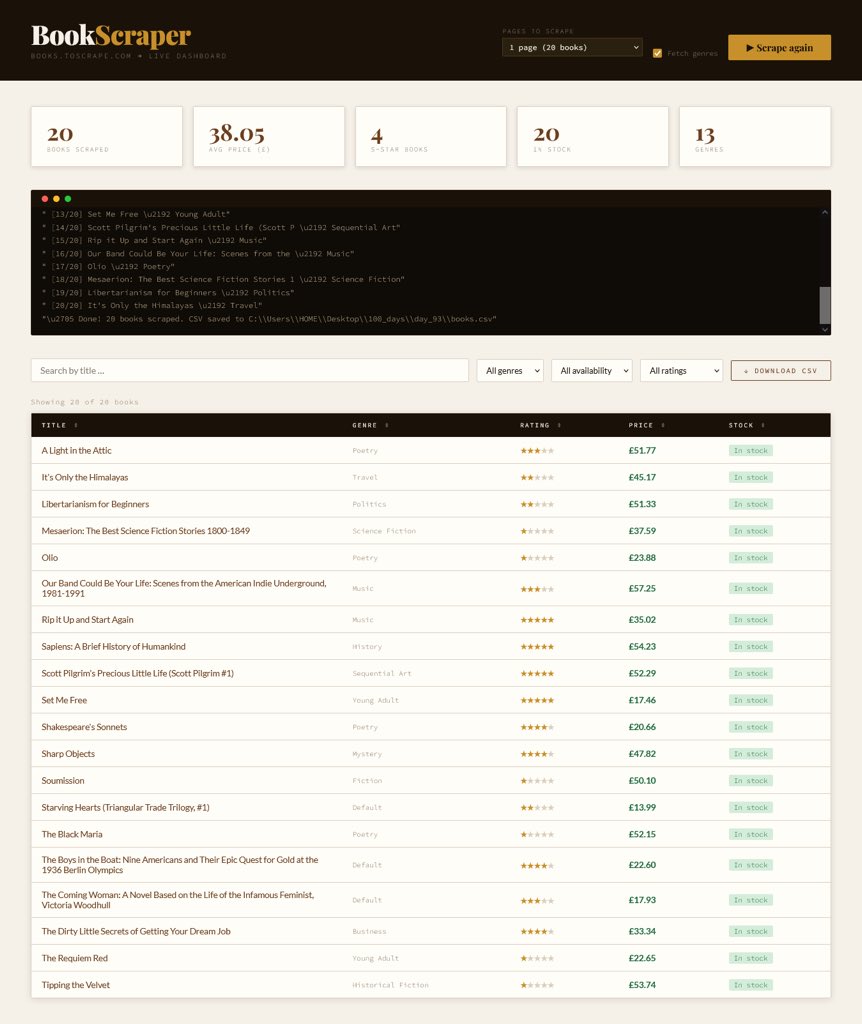Open the pages to scrape dropdown
Viewport: 862px width, 1024px height.
(572, 47)
